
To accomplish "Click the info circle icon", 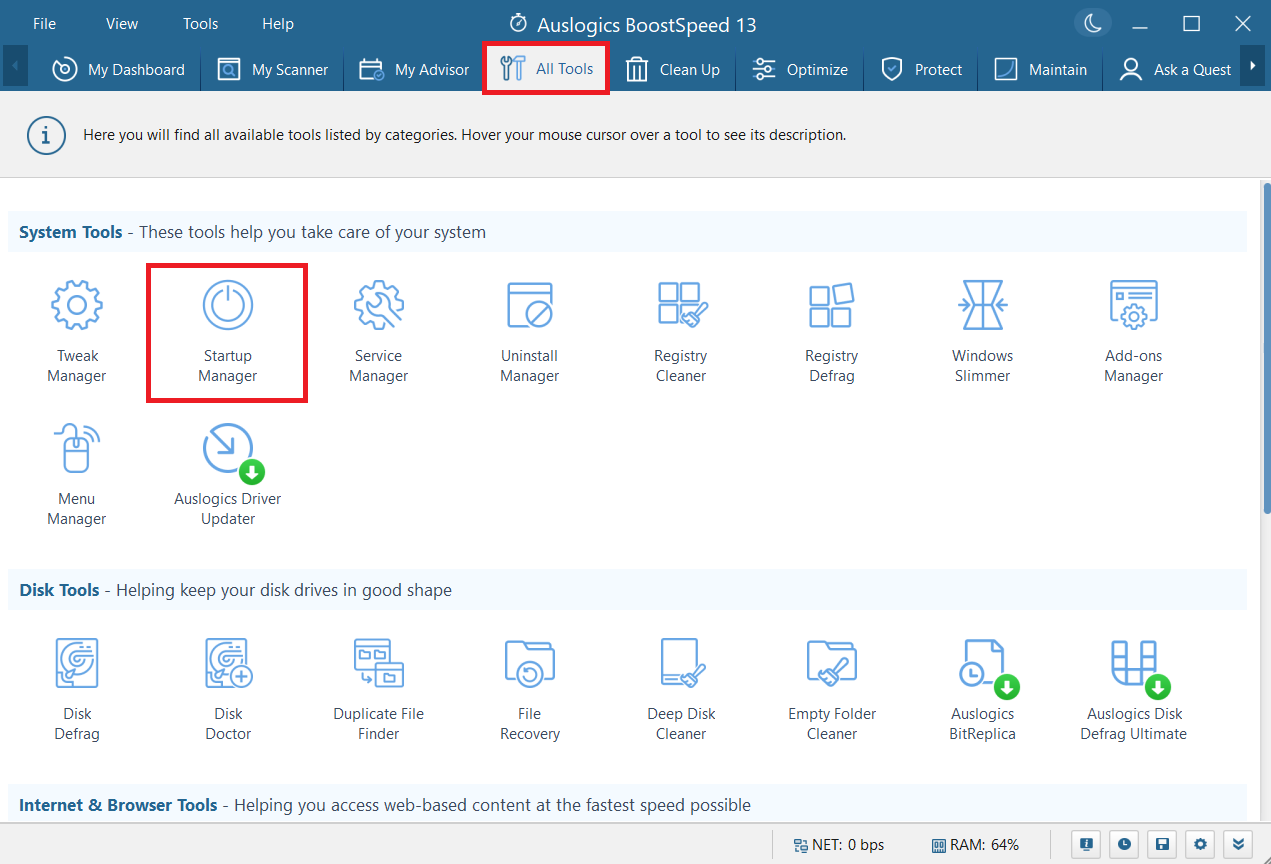I will pyautogui.click(x=46, y=134).
